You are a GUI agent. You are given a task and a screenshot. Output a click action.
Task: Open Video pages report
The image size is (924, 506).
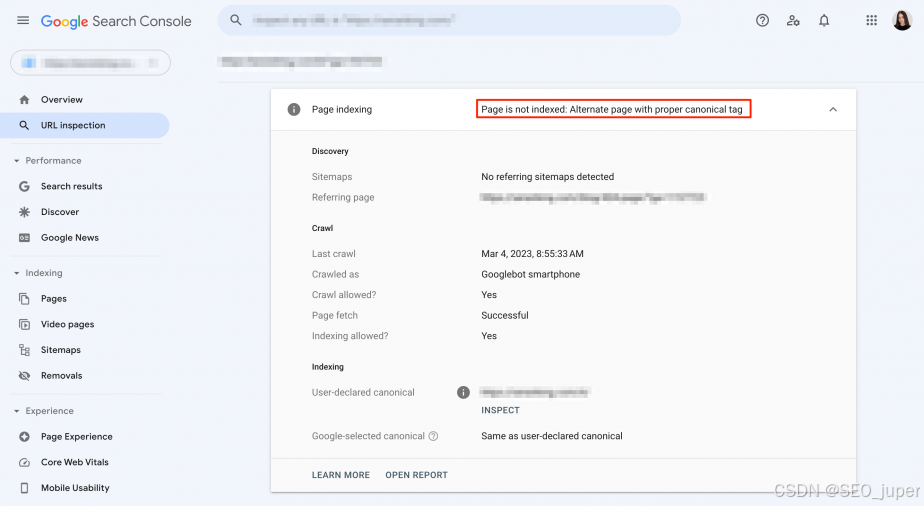click(x=67, y=325)
